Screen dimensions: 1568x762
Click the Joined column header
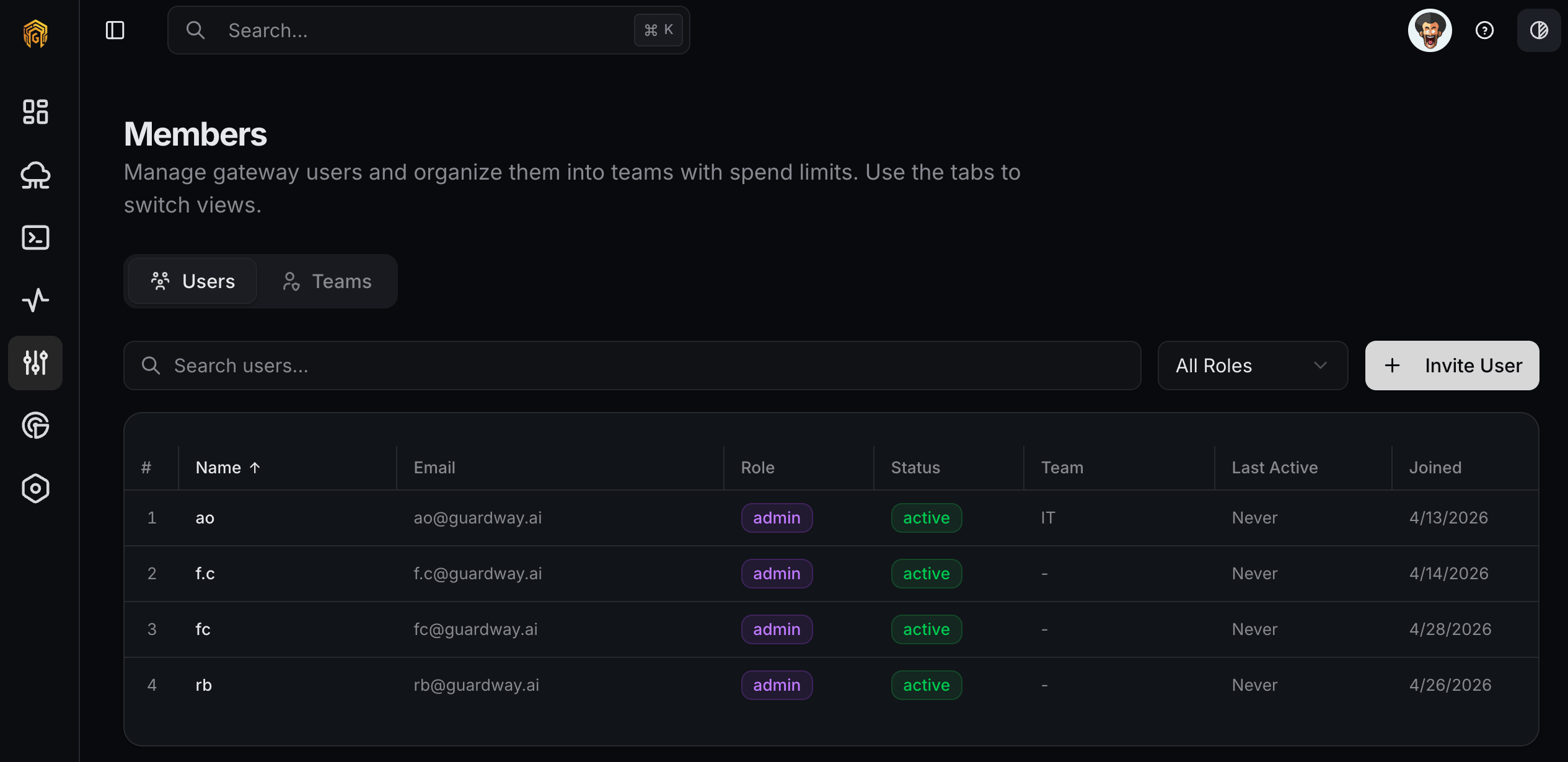coord(1435,468)
